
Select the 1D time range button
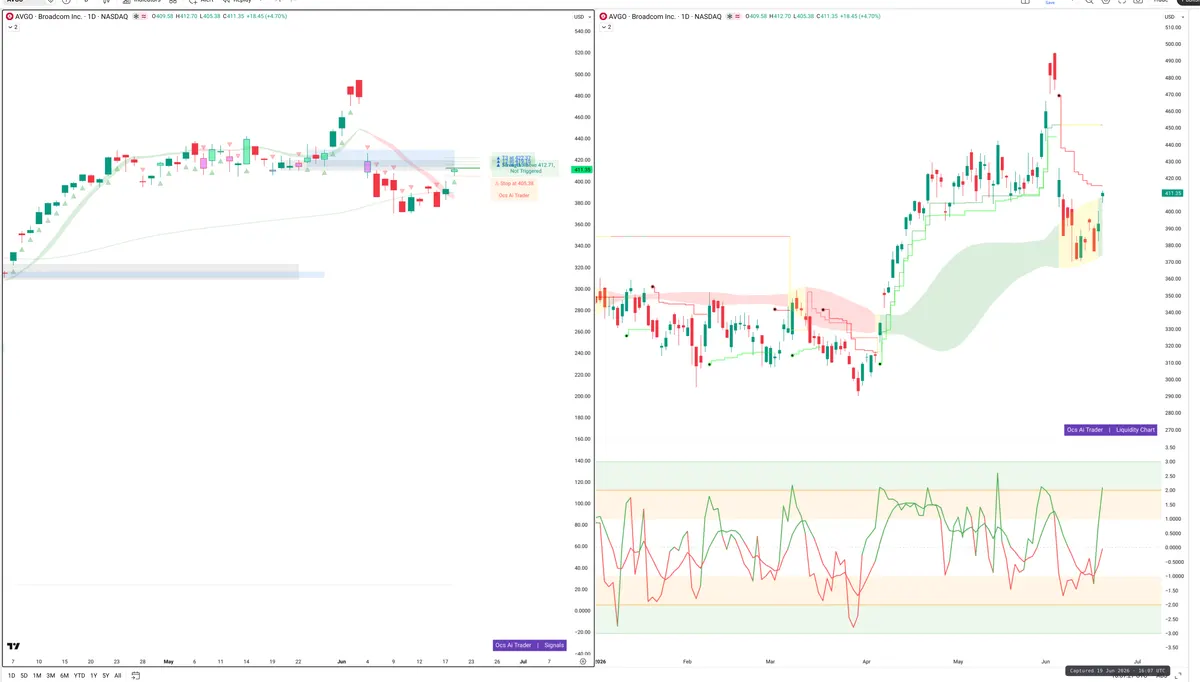[x=11, y=676]
